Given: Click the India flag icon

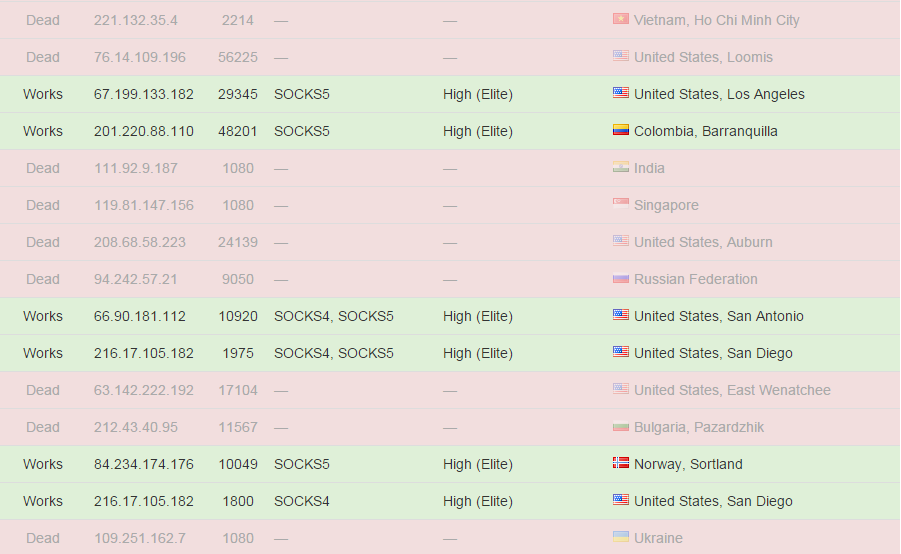Looking at the screenshot, I should point(621,167).
